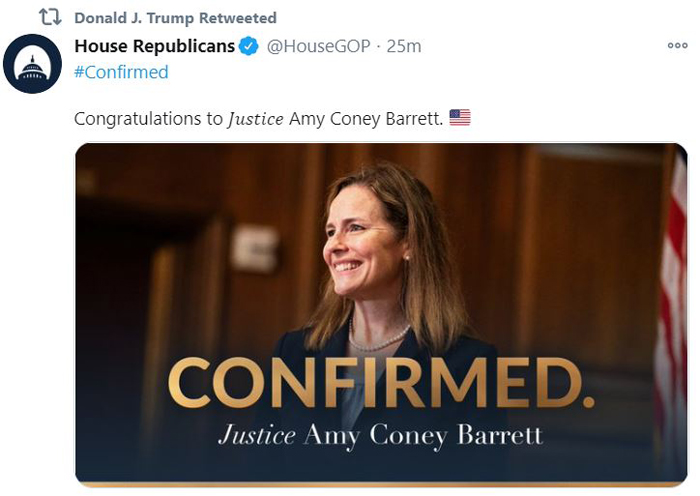This screenshot has height=496, width=700.
Task: Click the American flag emoji in the tweet text
Action: [460, 118]
